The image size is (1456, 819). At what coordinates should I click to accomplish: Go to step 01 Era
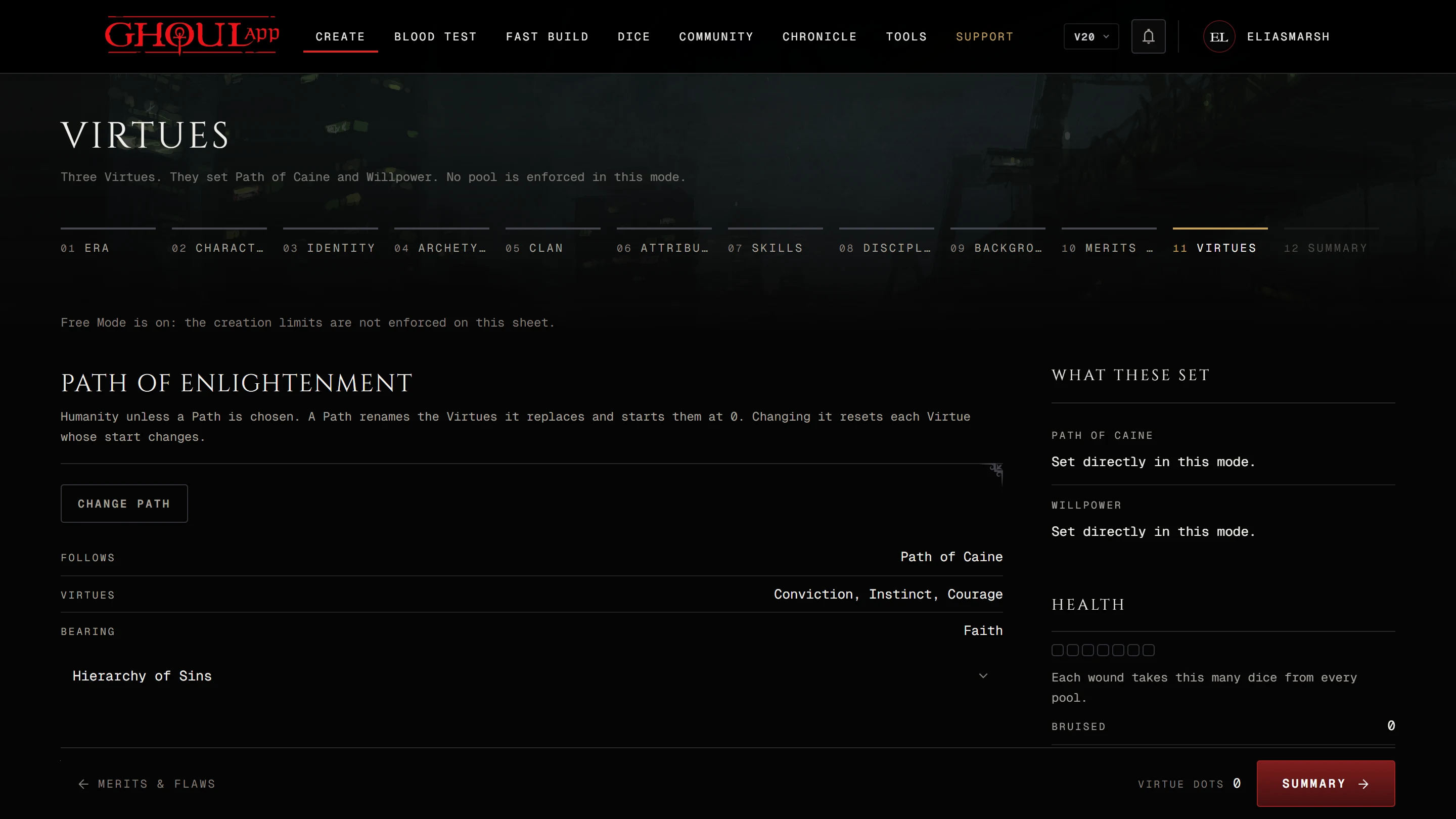[108, 242]
